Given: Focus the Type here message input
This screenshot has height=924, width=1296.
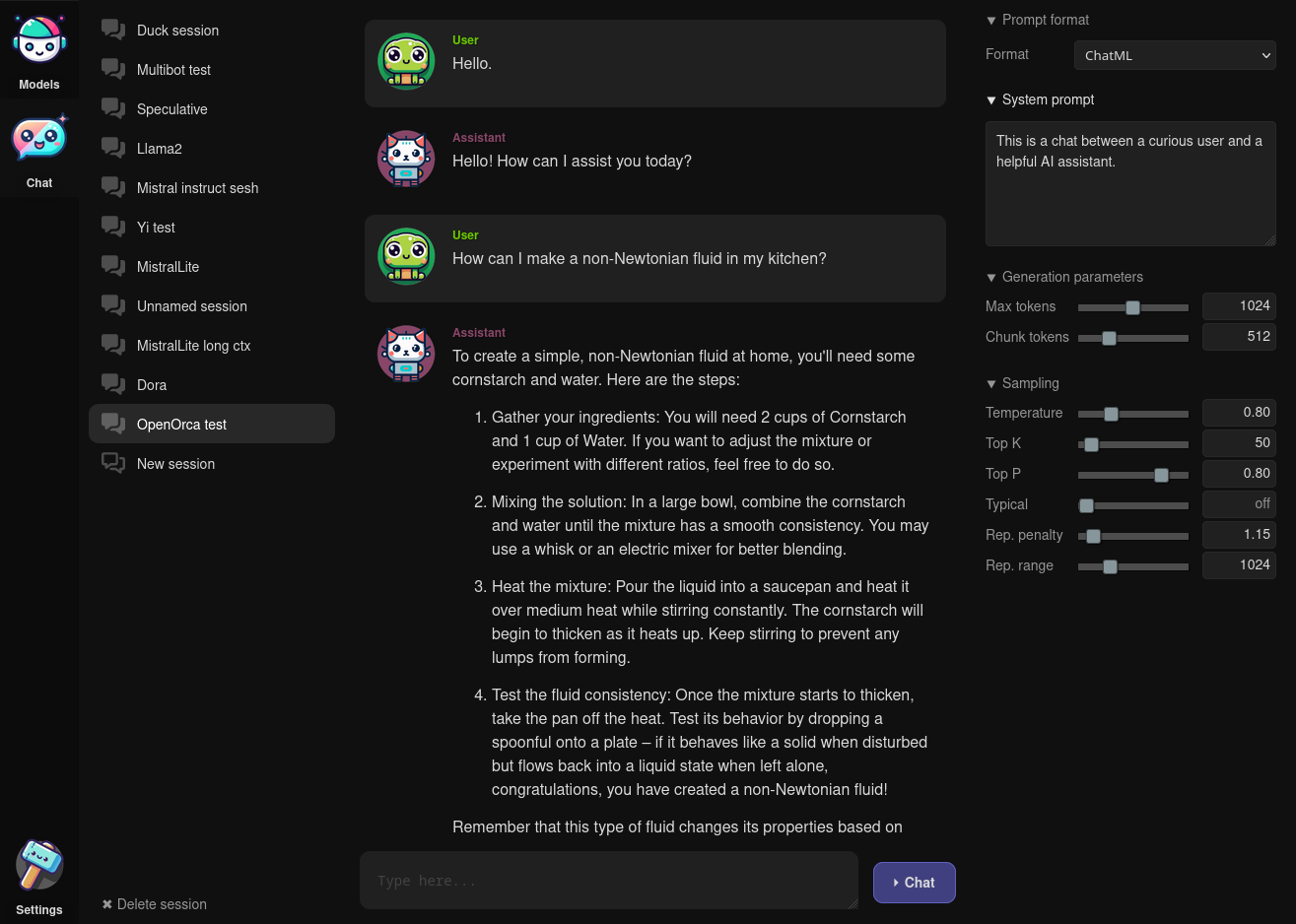Looking at the screenshot, I should pyautogui.click(x=608, y=881).
